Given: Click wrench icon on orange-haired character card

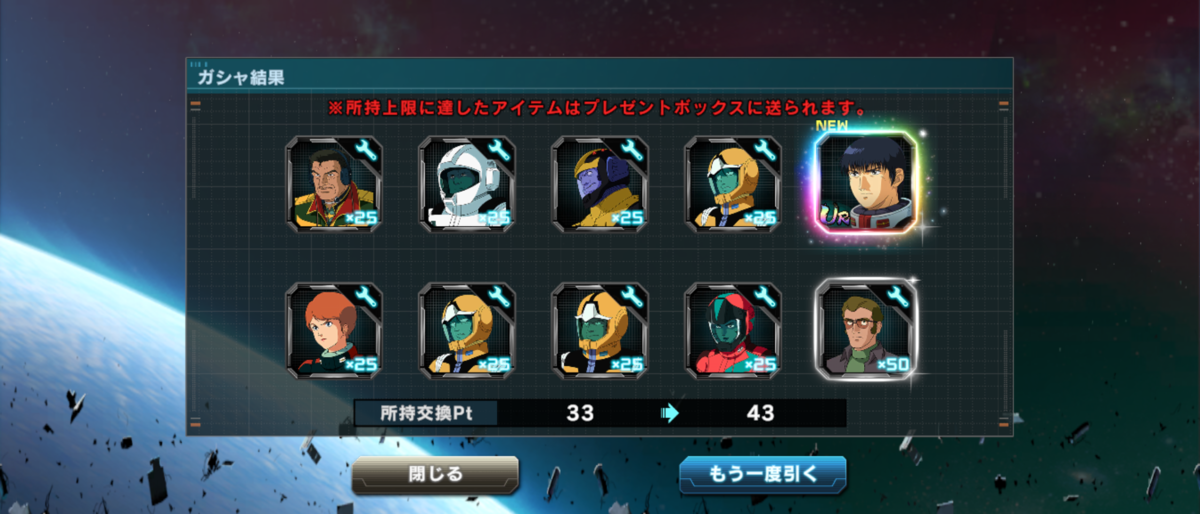Looking at the screenshot, I should (366, 297).
